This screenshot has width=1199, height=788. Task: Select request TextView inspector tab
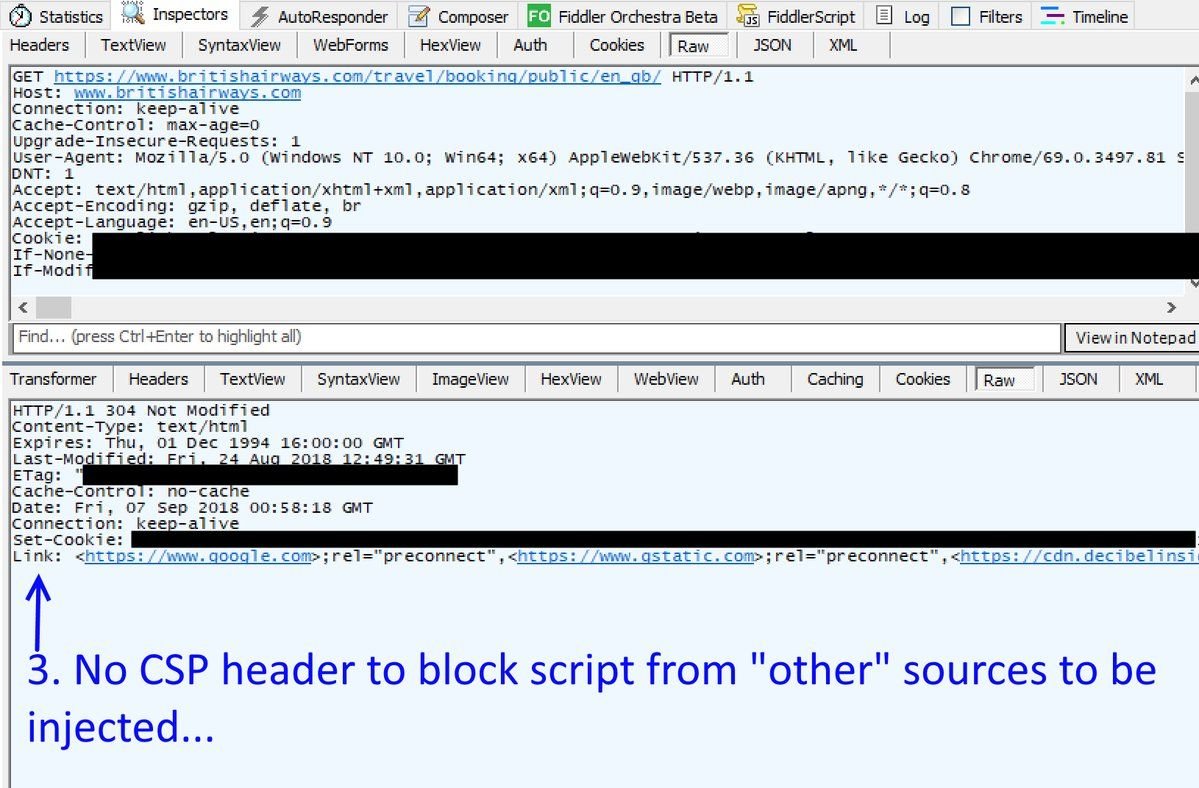click(x=133, y=45)
